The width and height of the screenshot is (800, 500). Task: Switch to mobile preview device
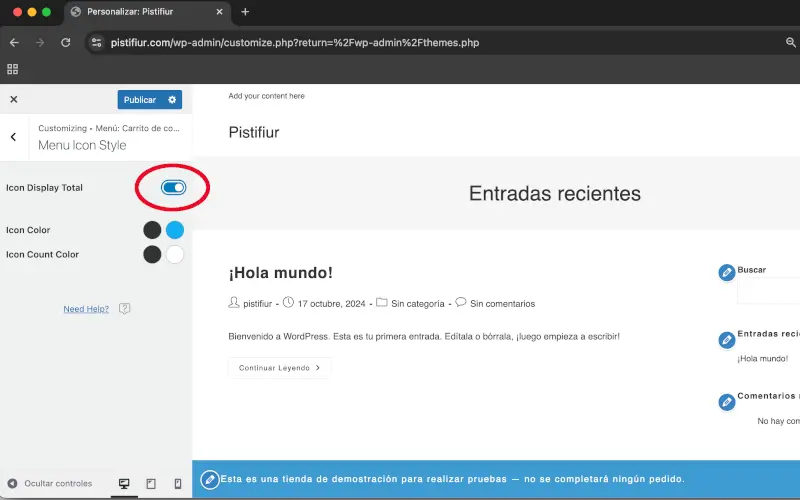pos(178,483)
